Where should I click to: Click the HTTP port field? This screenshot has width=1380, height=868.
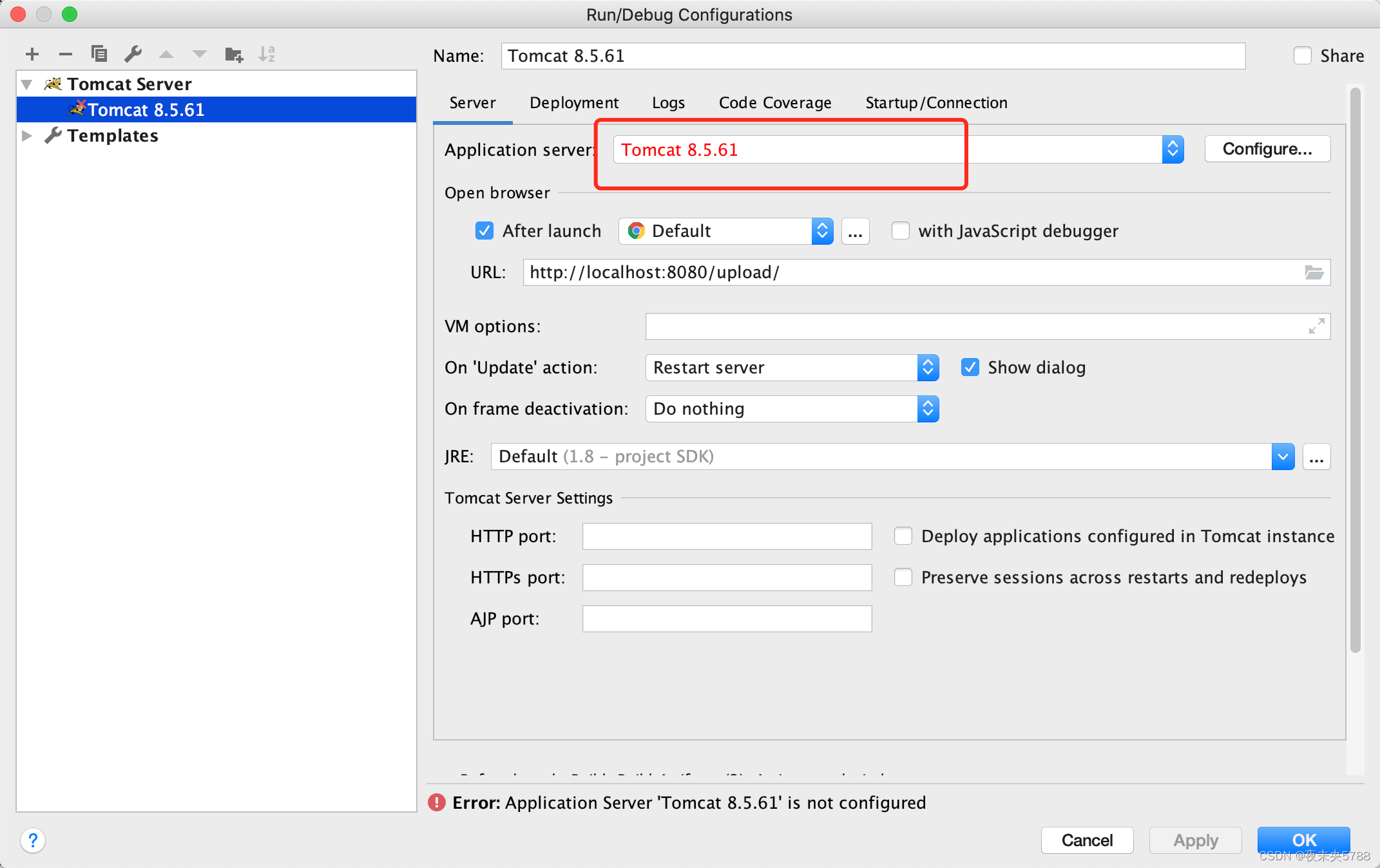pyautogui.click(x=727, y=536)
